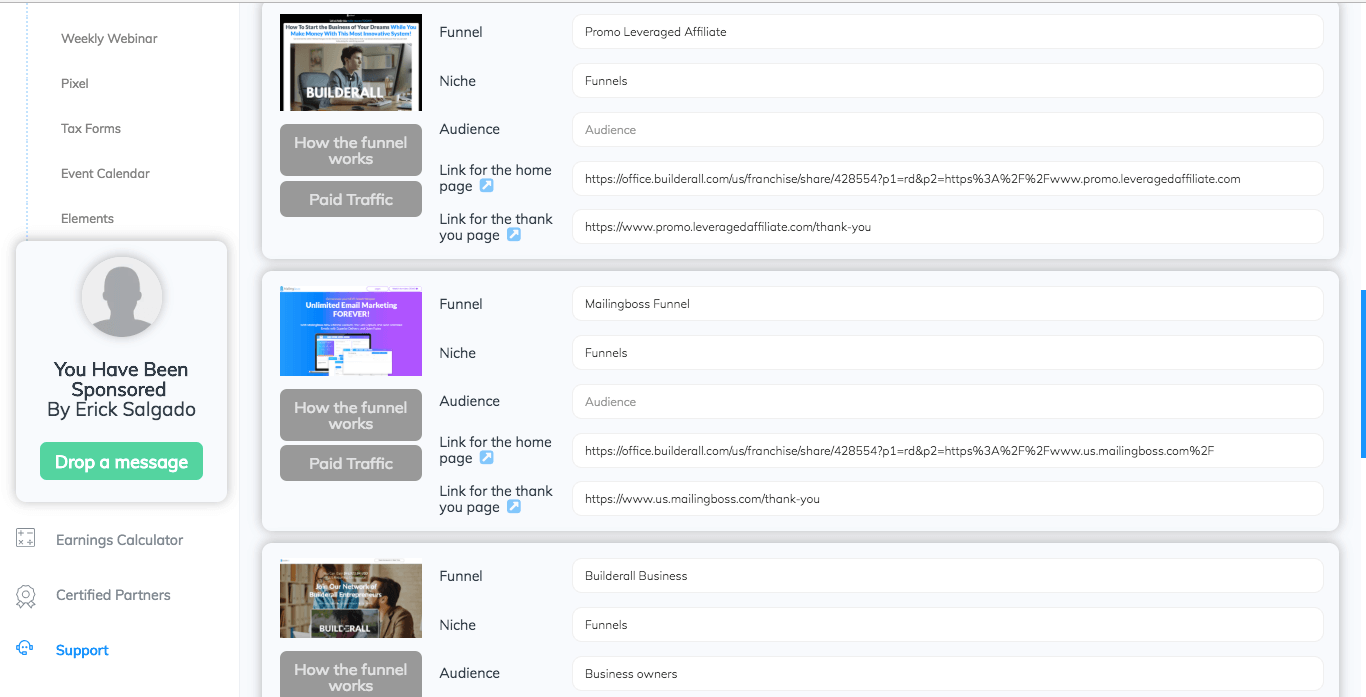1366x697 pixels.
Task: Select Event Calendar menu item
Action: point(105,174)
